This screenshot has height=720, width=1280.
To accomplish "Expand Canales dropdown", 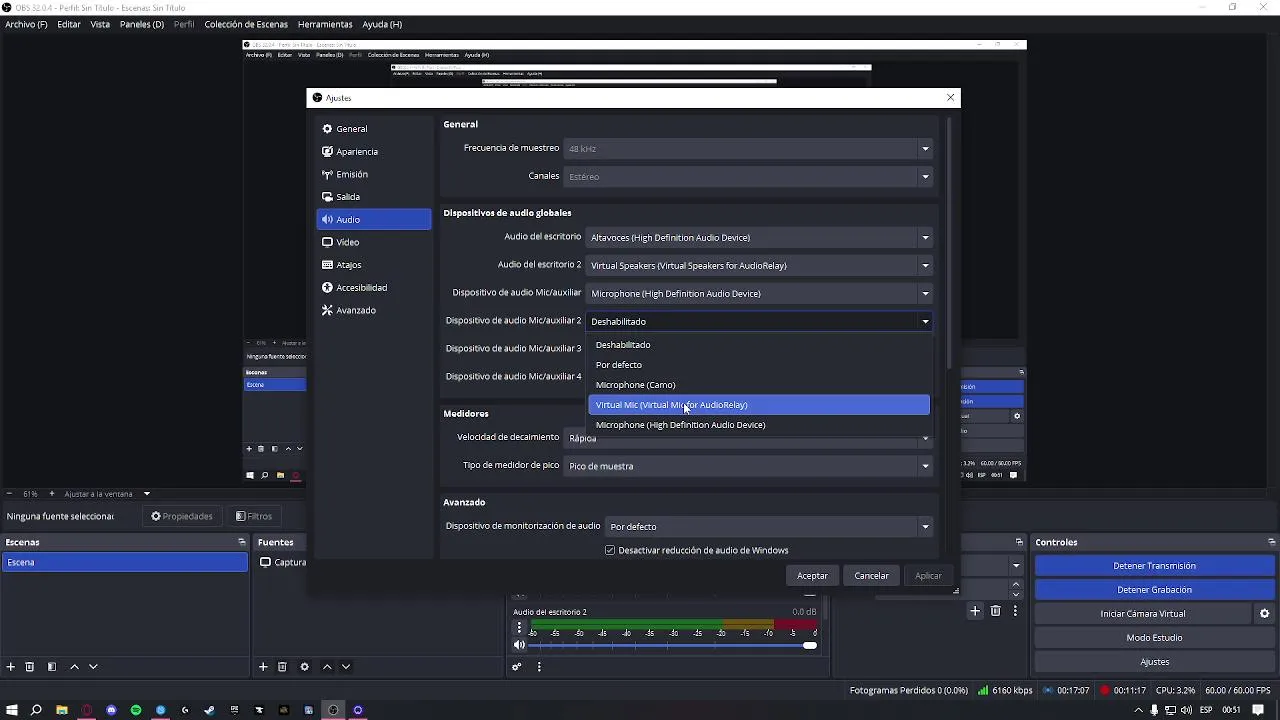I will pos(748,176).
